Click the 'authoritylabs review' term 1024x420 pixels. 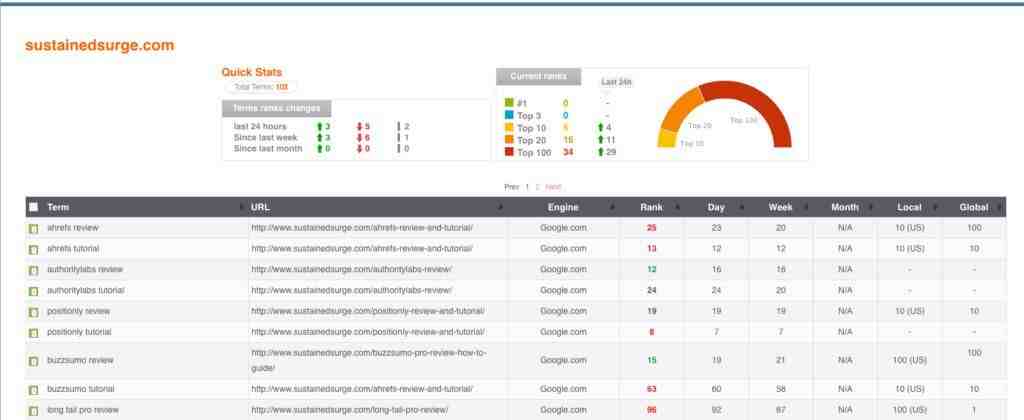[85, 270]
